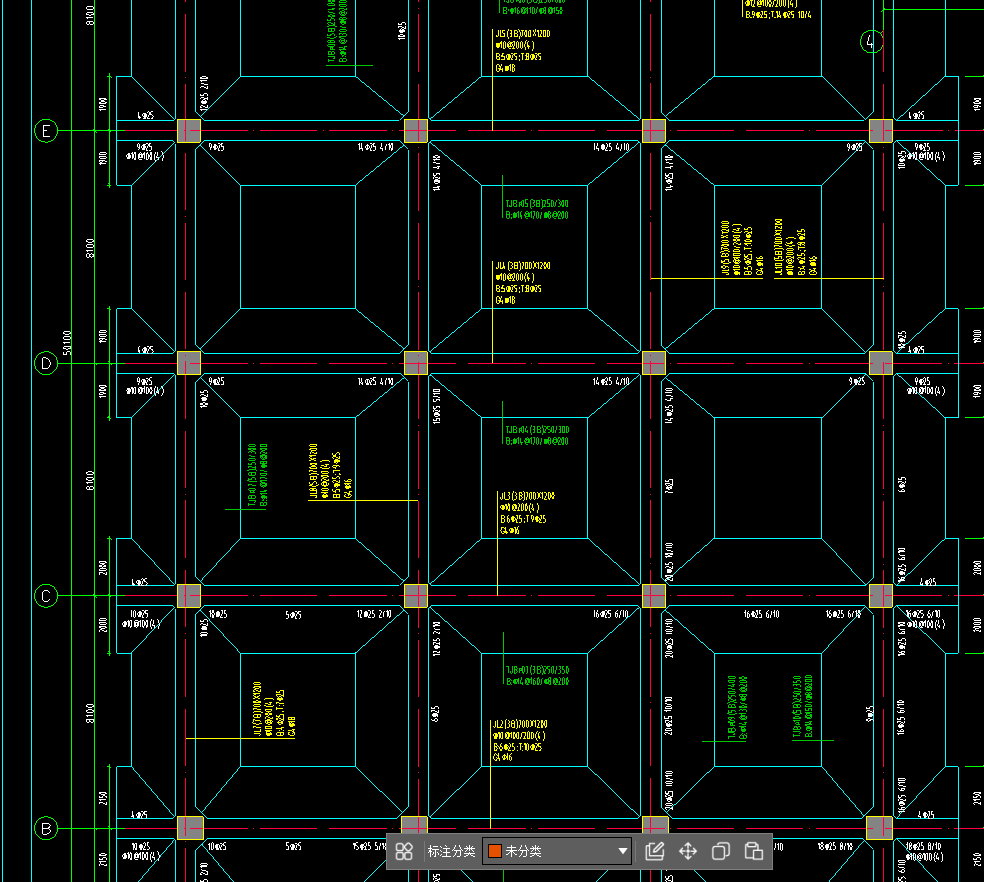Click the vertical 15Φ25 5/10 rebar text
The height and width of the screenshot is (882, 984).
(437, 406)
